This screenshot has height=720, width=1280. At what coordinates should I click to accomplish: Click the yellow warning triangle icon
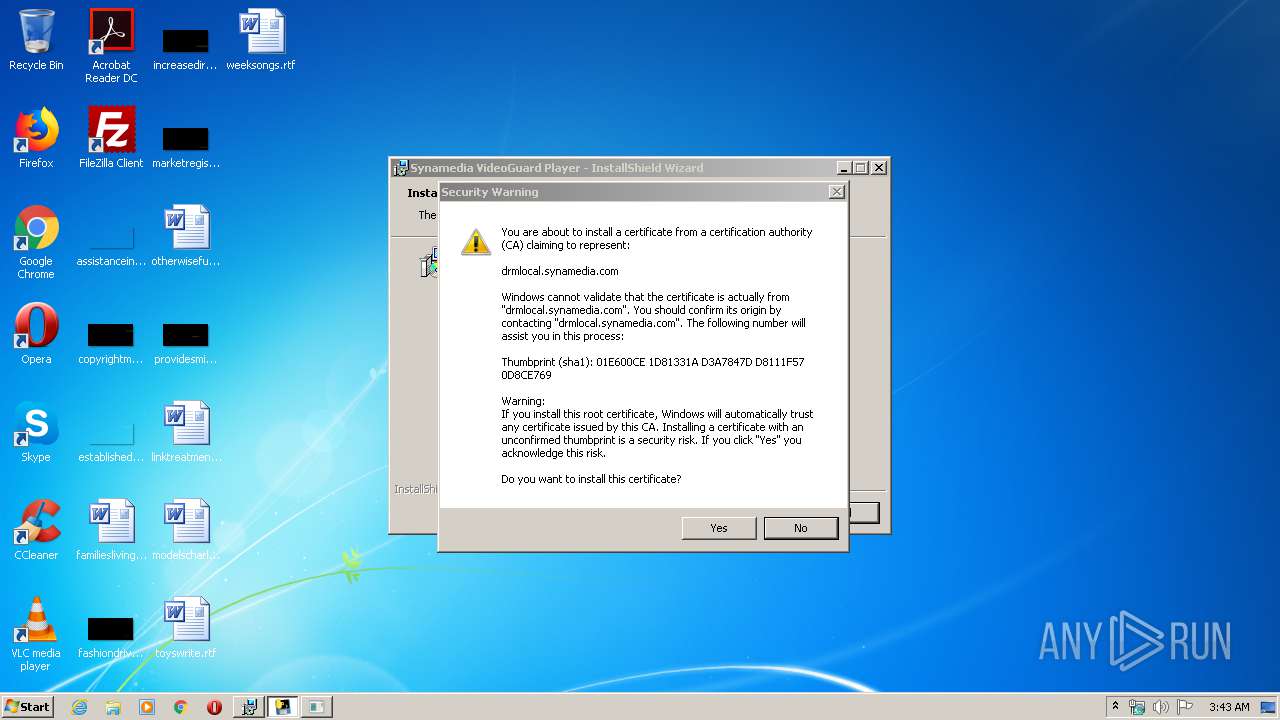(x=476, y=241)
